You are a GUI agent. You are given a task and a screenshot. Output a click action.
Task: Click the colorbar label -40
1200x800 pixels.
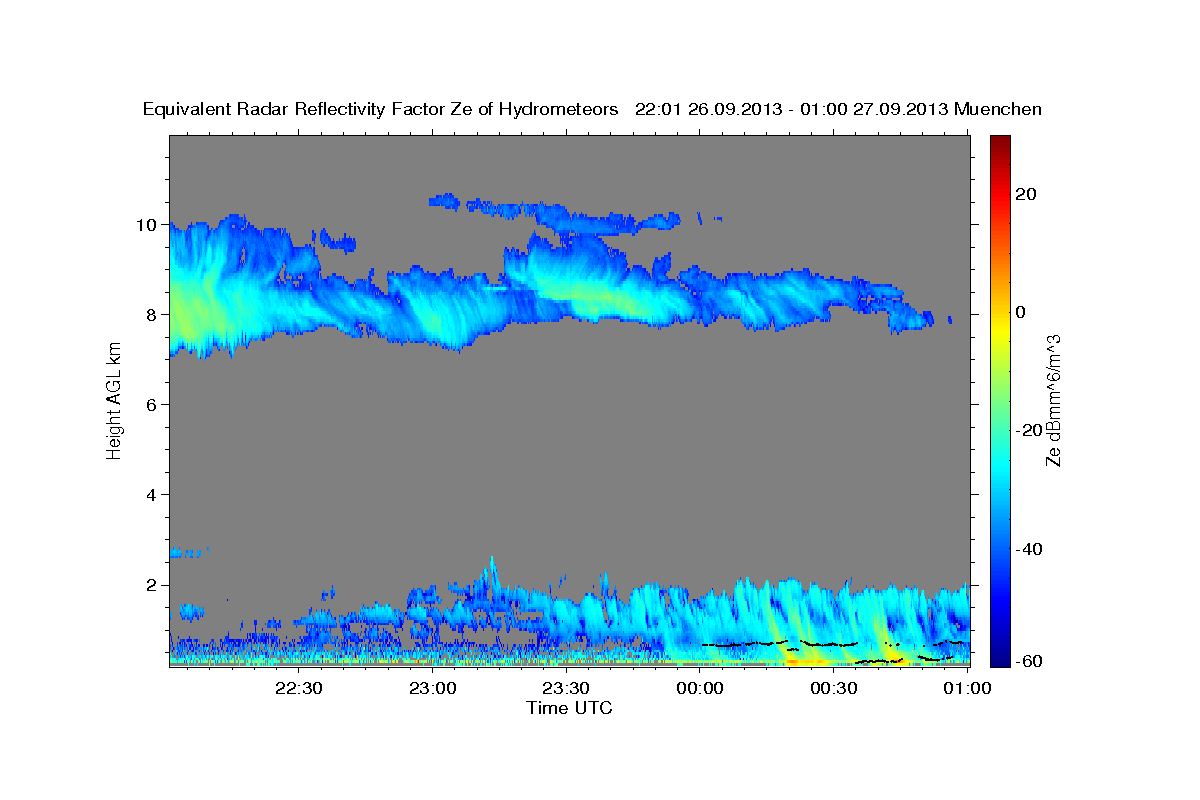1030,549
